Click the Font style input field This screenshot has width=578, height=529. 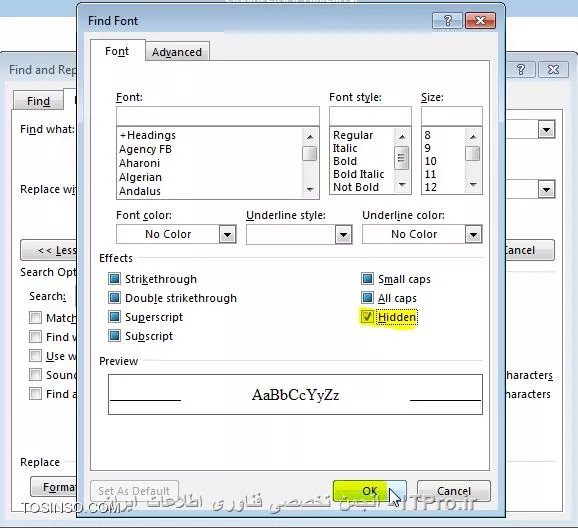pos(370,116)
